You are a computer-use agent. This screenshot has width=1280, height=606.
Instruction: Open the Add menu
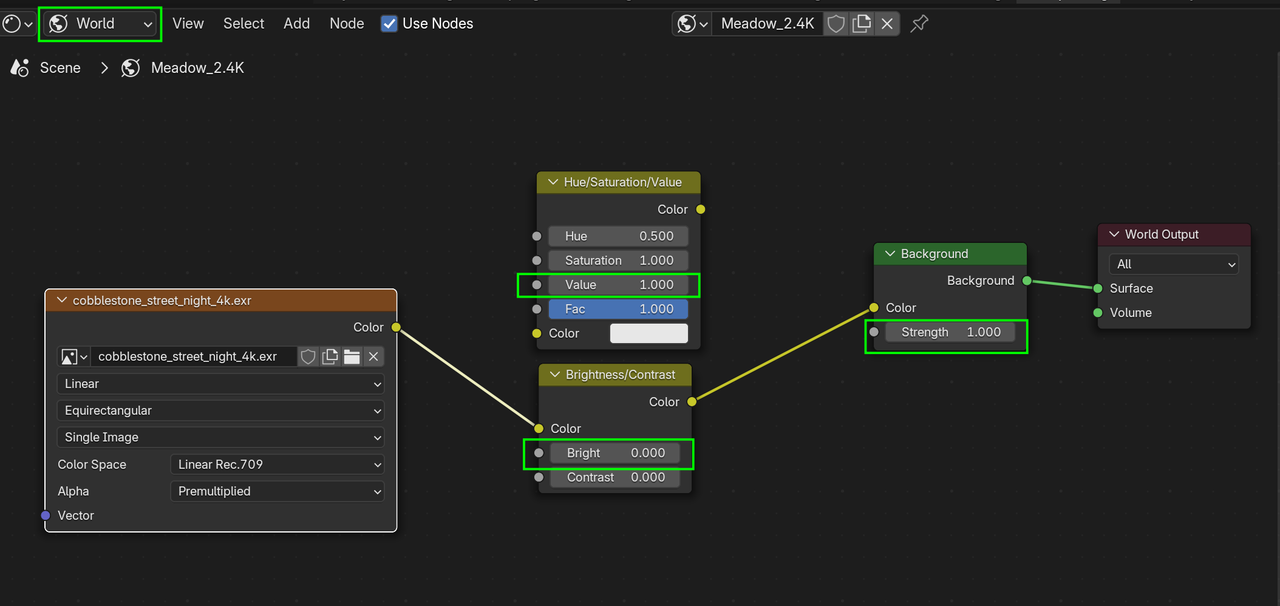297,23
